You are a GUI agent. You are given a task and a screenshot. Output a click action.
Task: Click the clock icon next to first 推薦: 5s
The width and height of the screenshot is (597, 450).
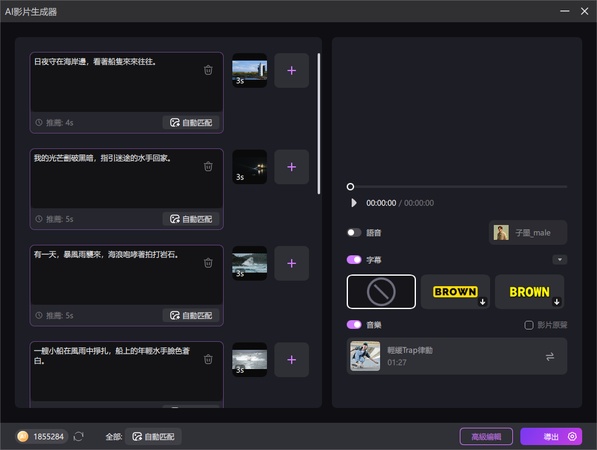39,219
